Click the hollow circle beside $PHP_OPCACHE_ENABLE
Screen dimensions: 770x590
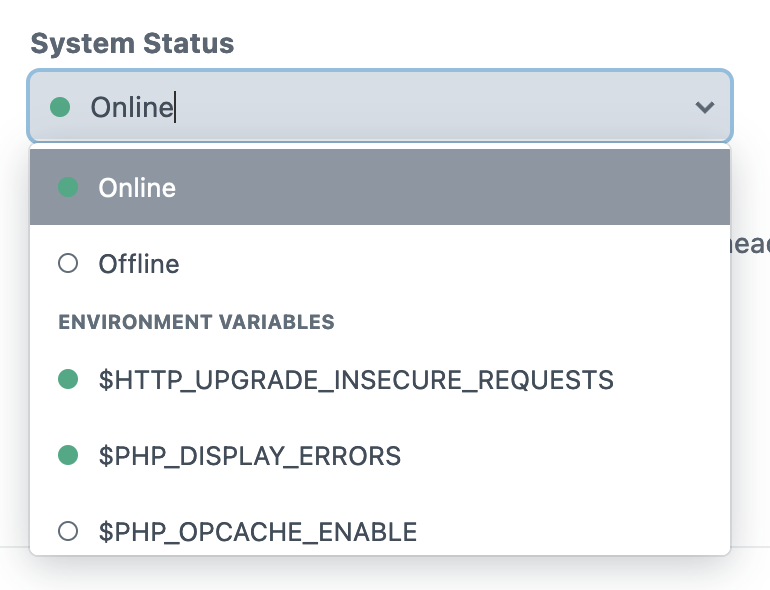click(x=68, y=531)
